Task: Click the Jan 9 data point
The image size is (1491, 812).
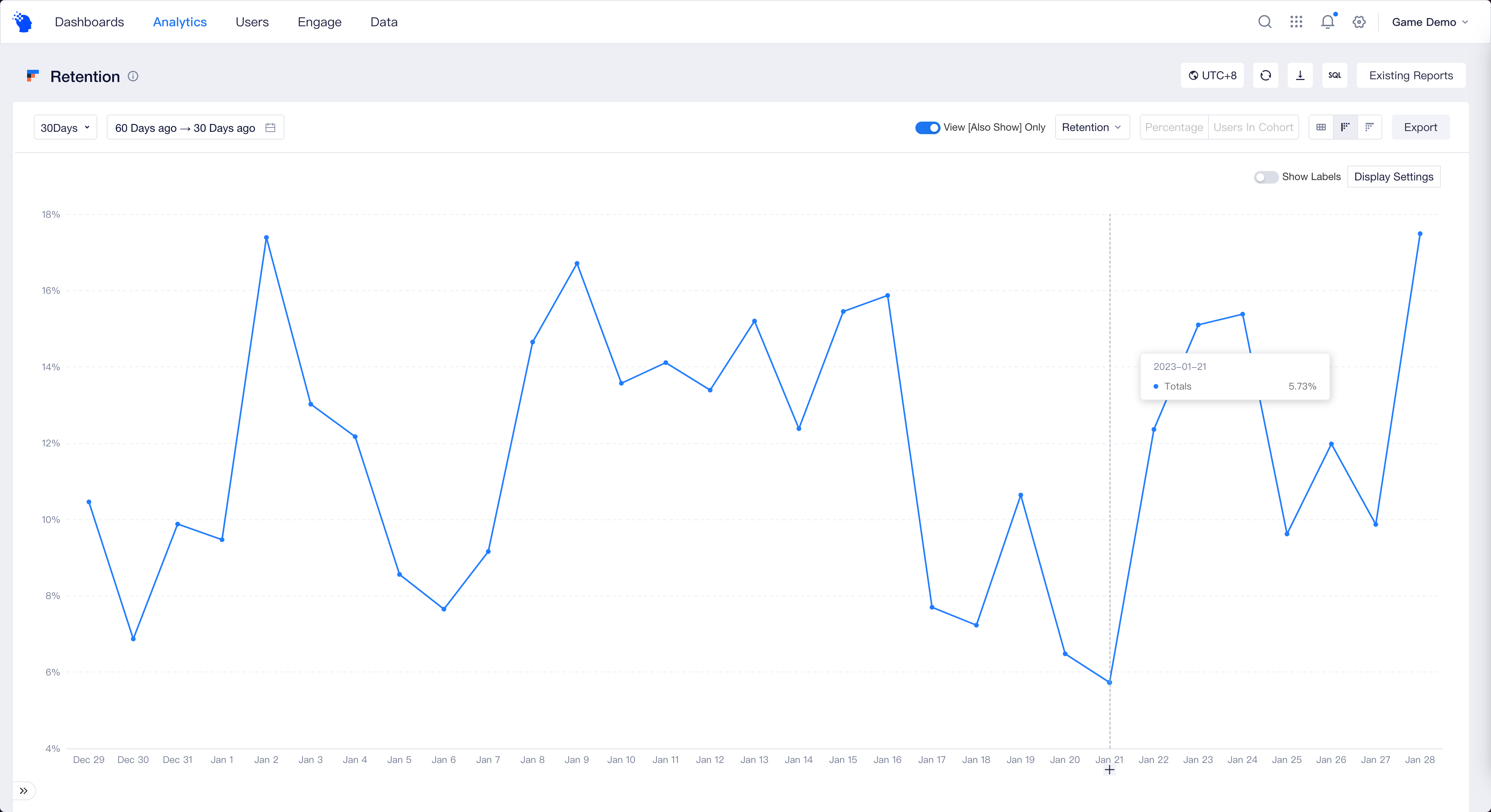Action: [577, 263]
